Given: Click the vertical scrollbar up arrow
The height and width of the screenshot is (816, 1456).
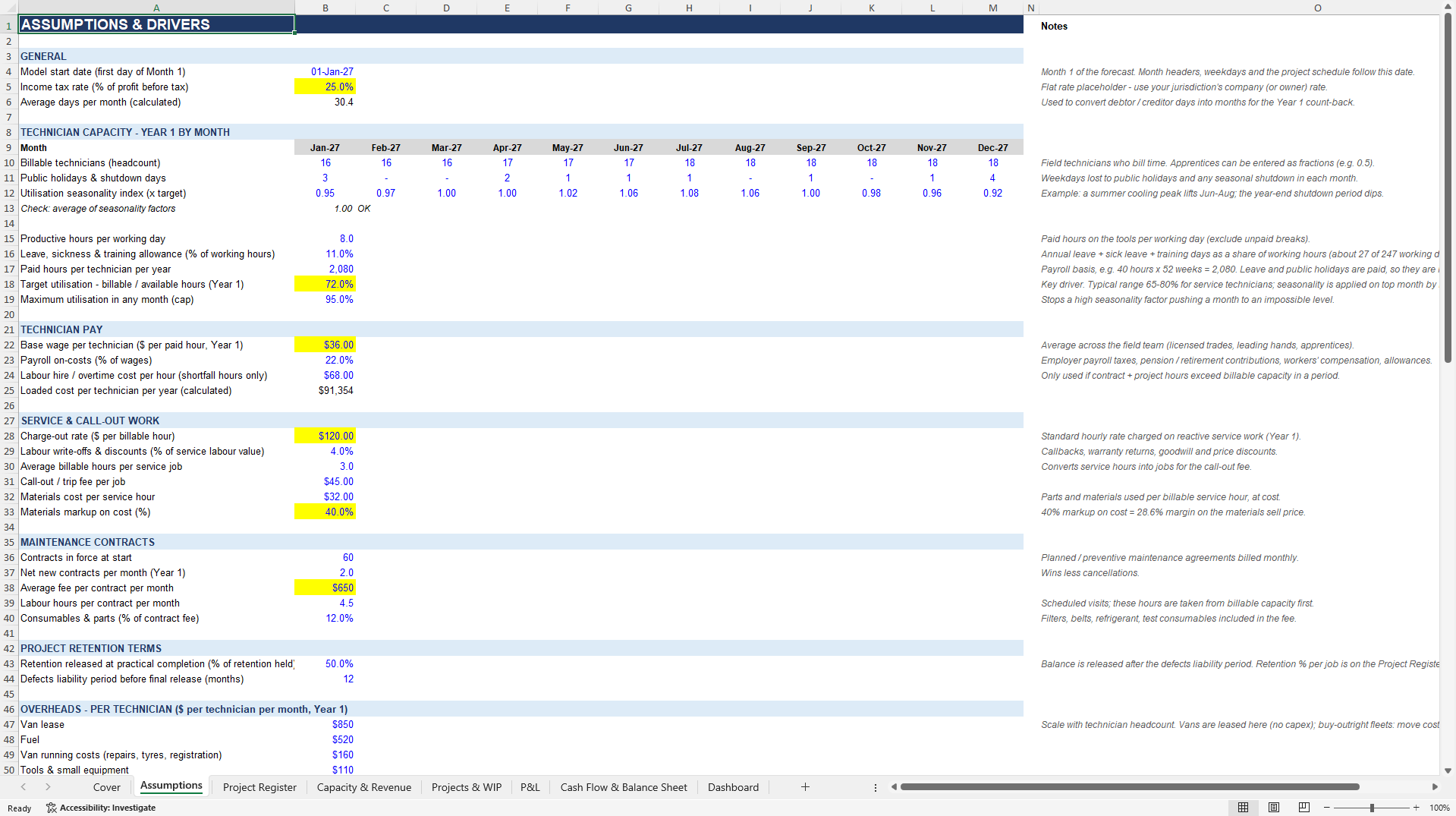Looking at the screenshot, I should point(1448,7).
